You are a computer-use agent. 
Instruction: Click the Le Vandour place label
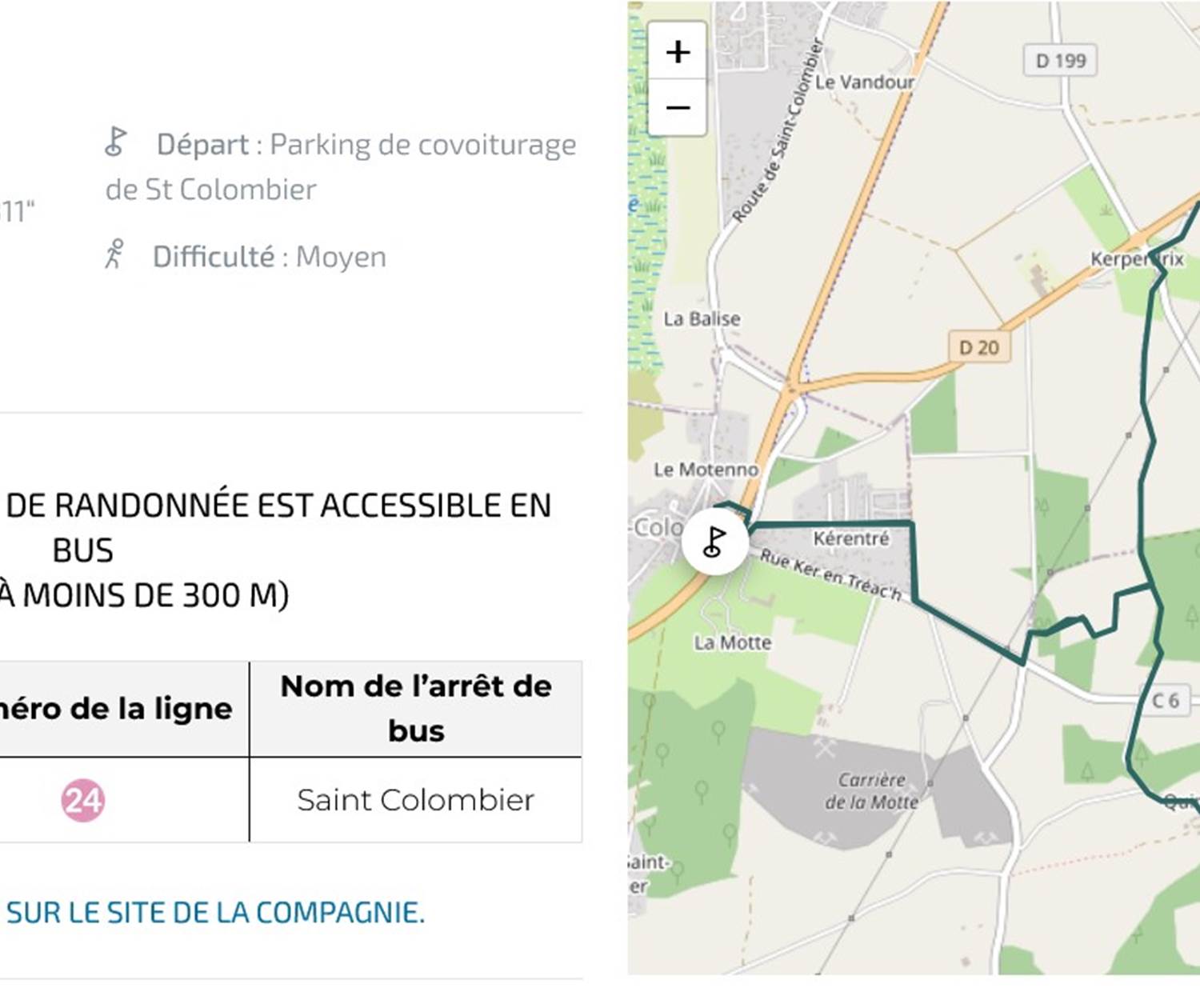[865, 82]
